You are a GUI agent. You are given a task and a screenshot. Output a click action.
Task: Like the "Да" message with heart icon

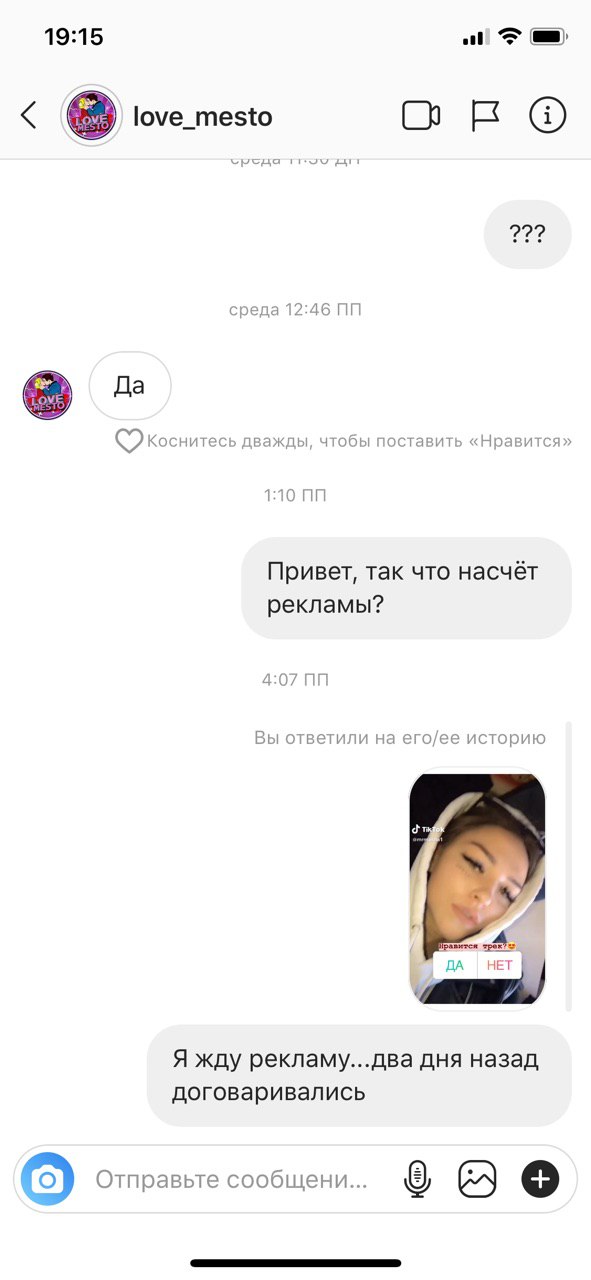(x=128, y=441)
